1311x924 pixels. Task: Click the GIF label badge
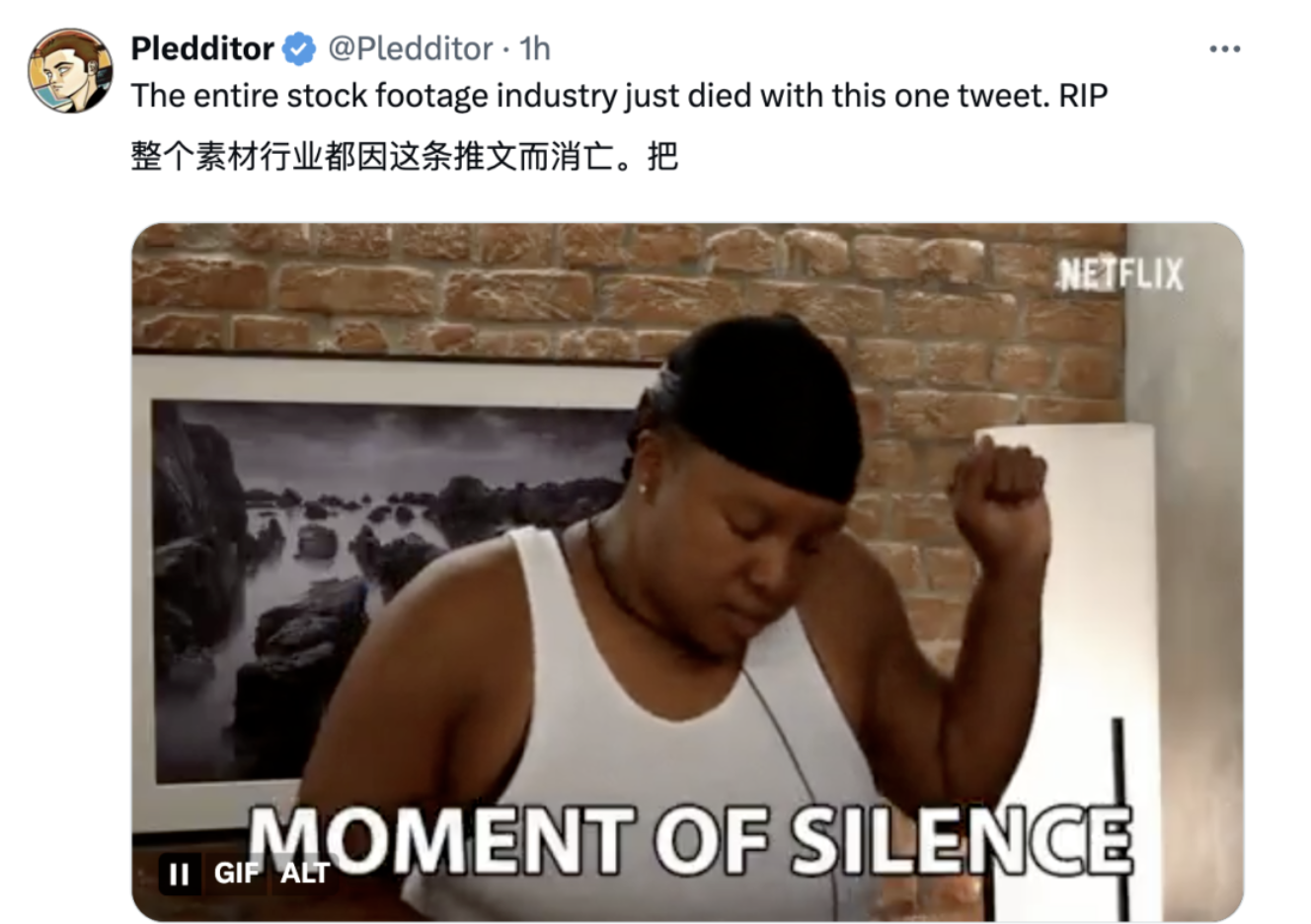click(236, 874)
